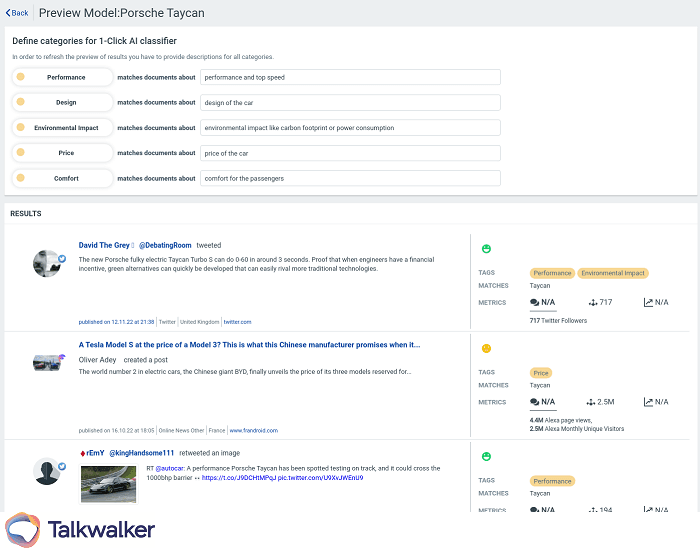Click the '717 Twitter Followers' text
Screen dimensions: 700x553
click(558, 320)
